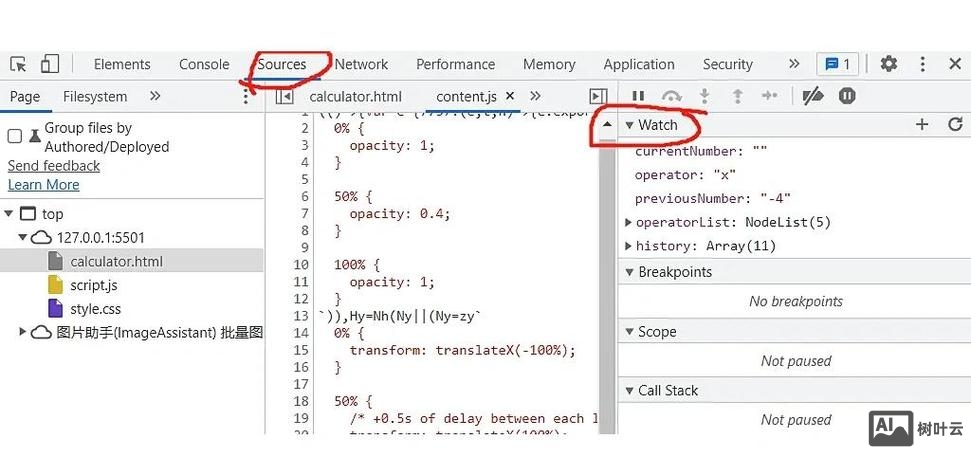
Task: Close the content.js editor tab
Action: point(510,96)
